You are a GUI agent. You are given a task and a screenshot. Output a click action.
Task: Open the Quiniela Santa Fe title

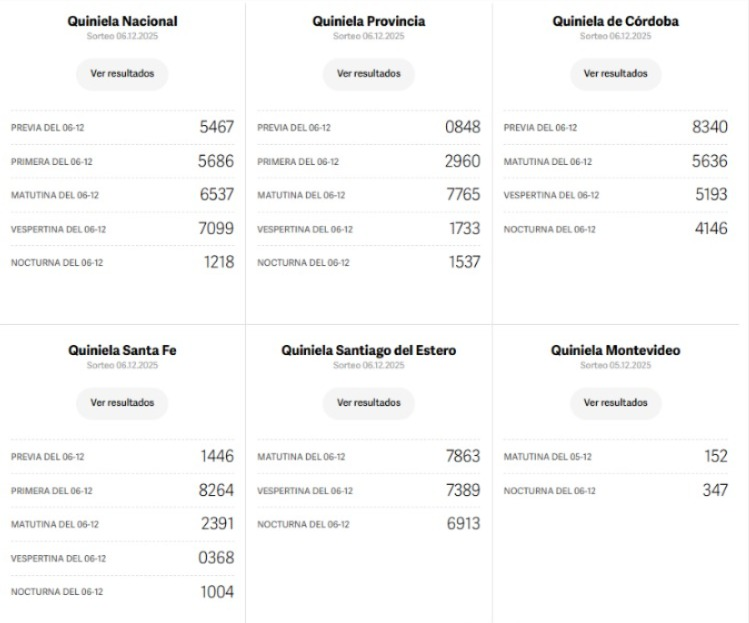122,351
